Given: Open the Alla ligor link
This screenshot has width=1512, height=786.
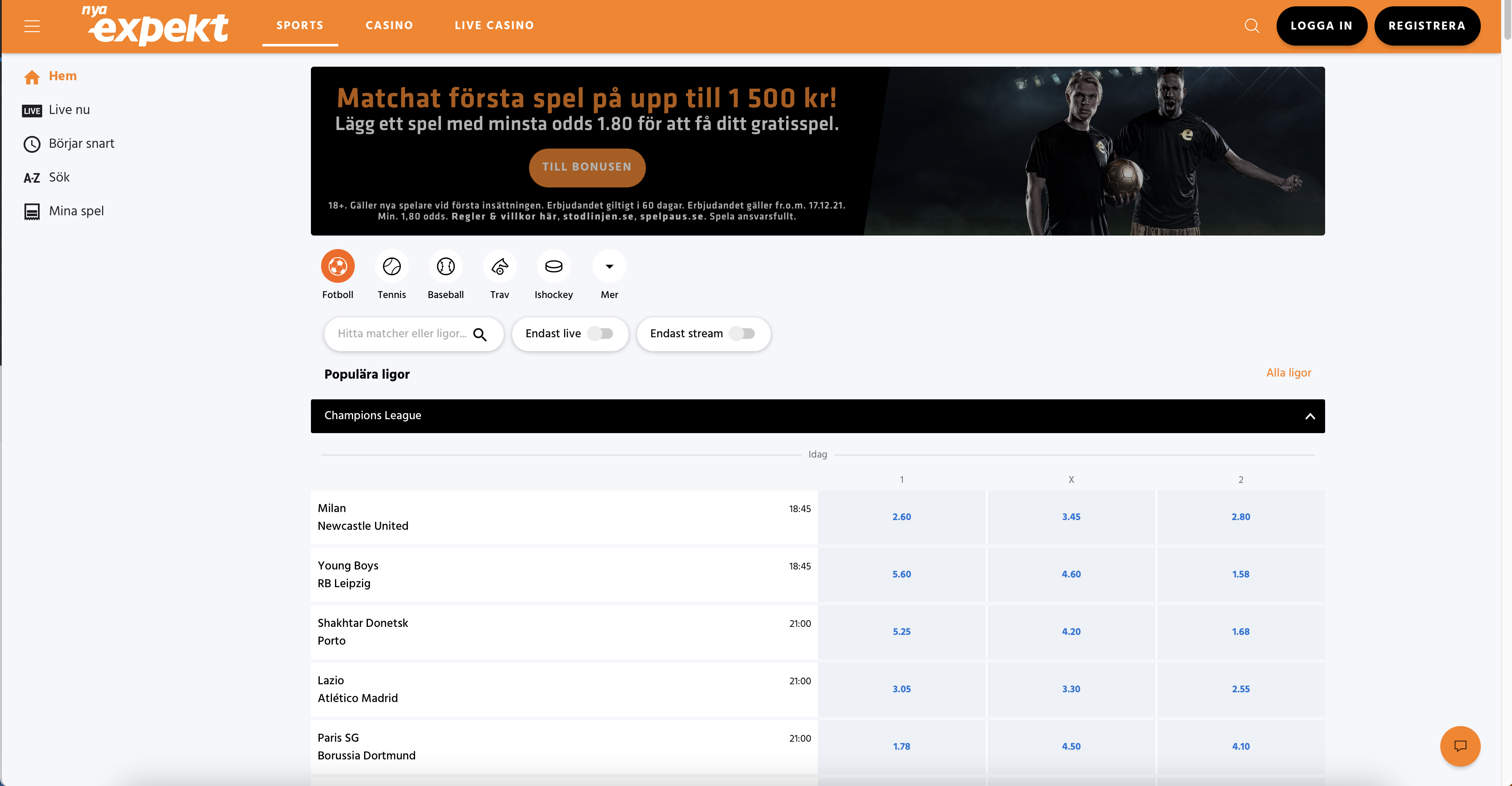Looking at the screenshot, I should click(1288, 372).
